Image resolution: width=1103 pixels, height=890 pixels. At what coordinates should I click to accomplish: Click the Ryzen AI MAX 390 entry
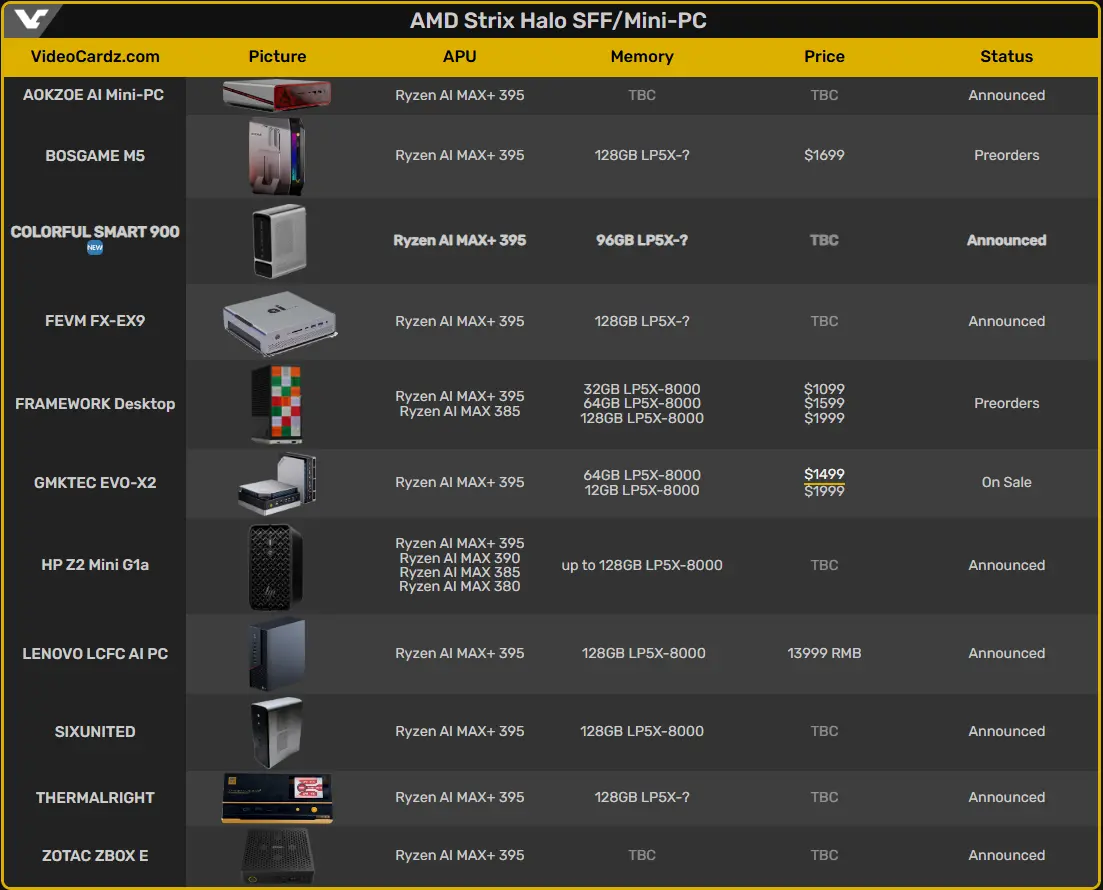pos(459,558)
